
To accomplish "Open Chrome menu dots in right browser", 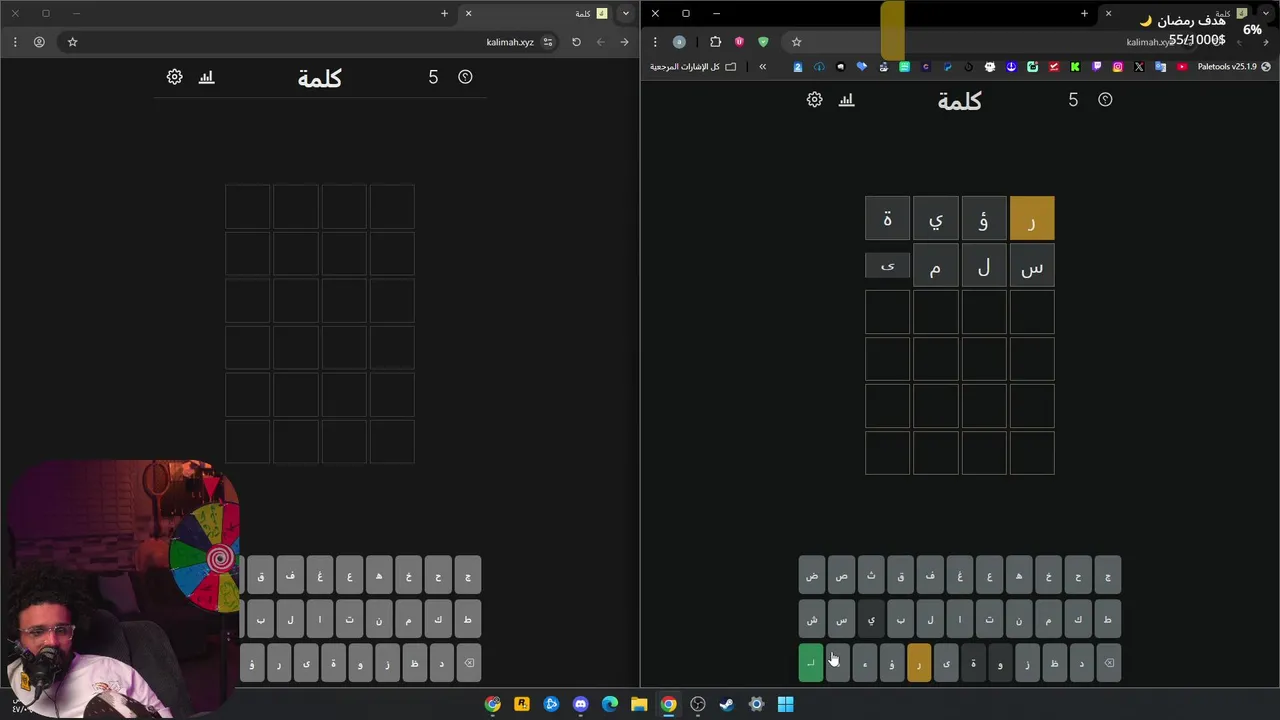I will (655, 42).
